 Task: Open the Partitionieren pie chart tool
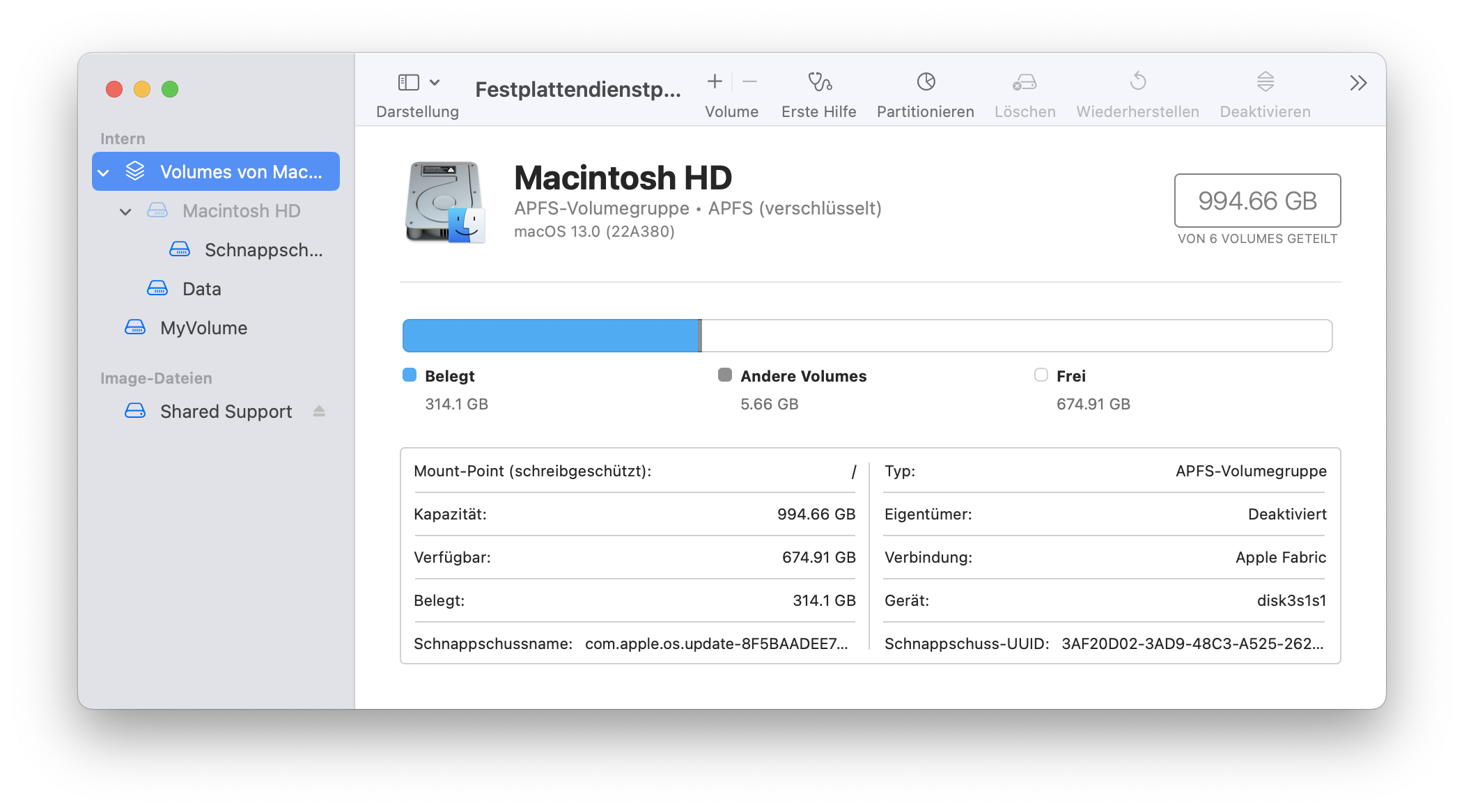click(x=926, y=82)
